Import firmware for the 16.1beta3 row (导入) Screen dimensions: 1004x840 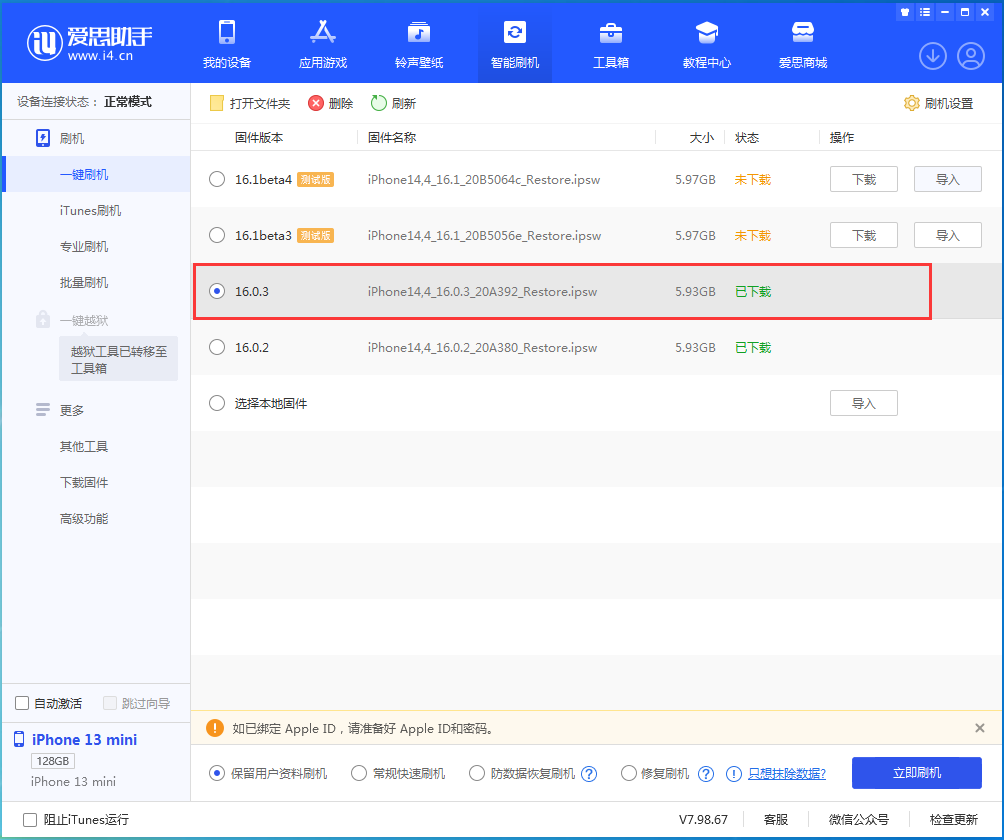click(x=948, y=235)
